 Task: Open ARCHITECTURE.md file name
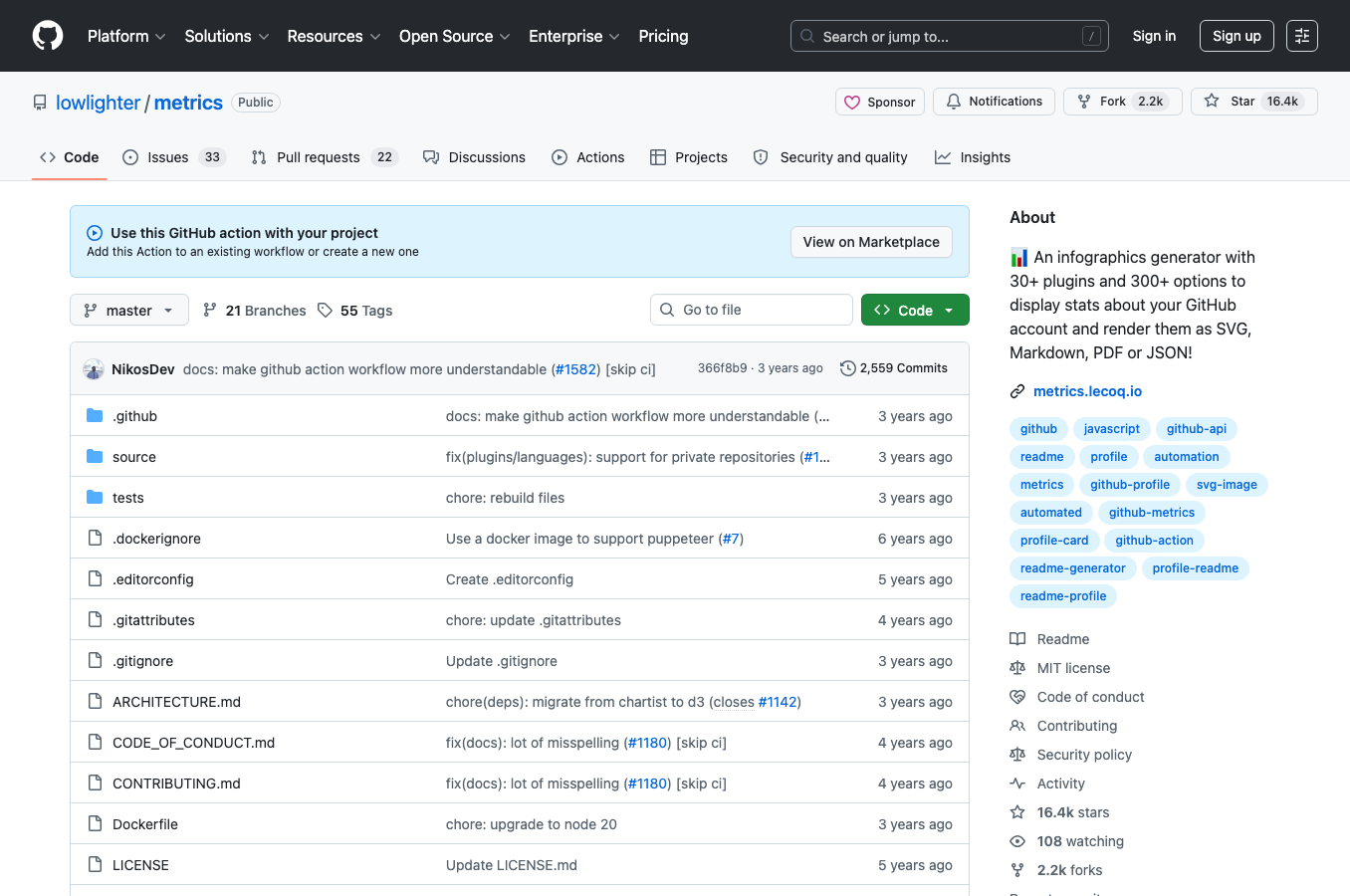point(176,702)
